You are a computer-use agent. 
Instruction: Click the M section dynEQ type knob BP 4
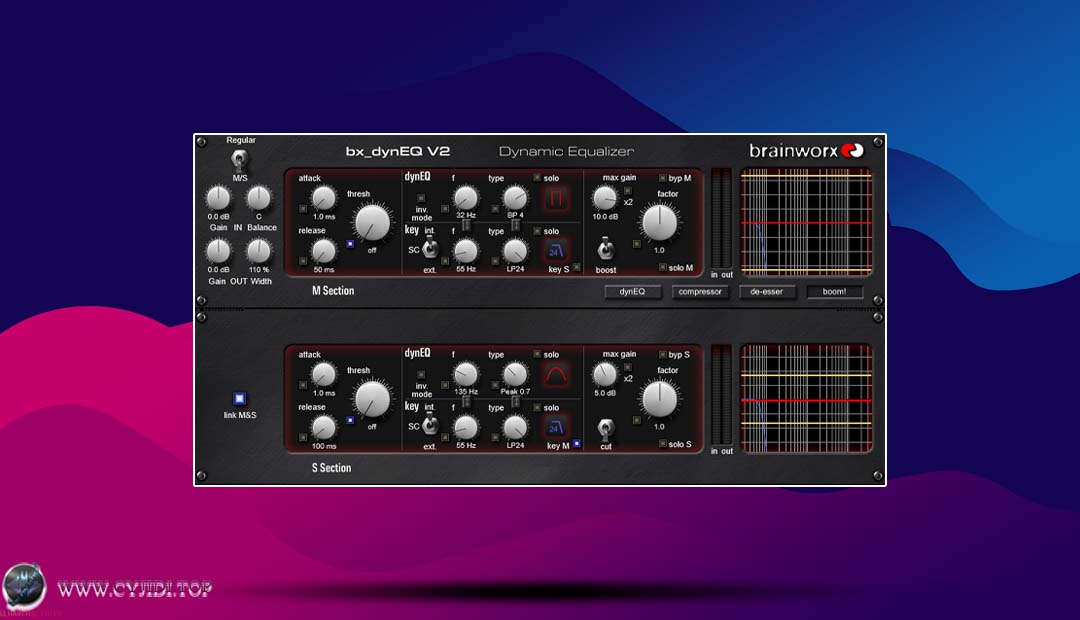515,198
